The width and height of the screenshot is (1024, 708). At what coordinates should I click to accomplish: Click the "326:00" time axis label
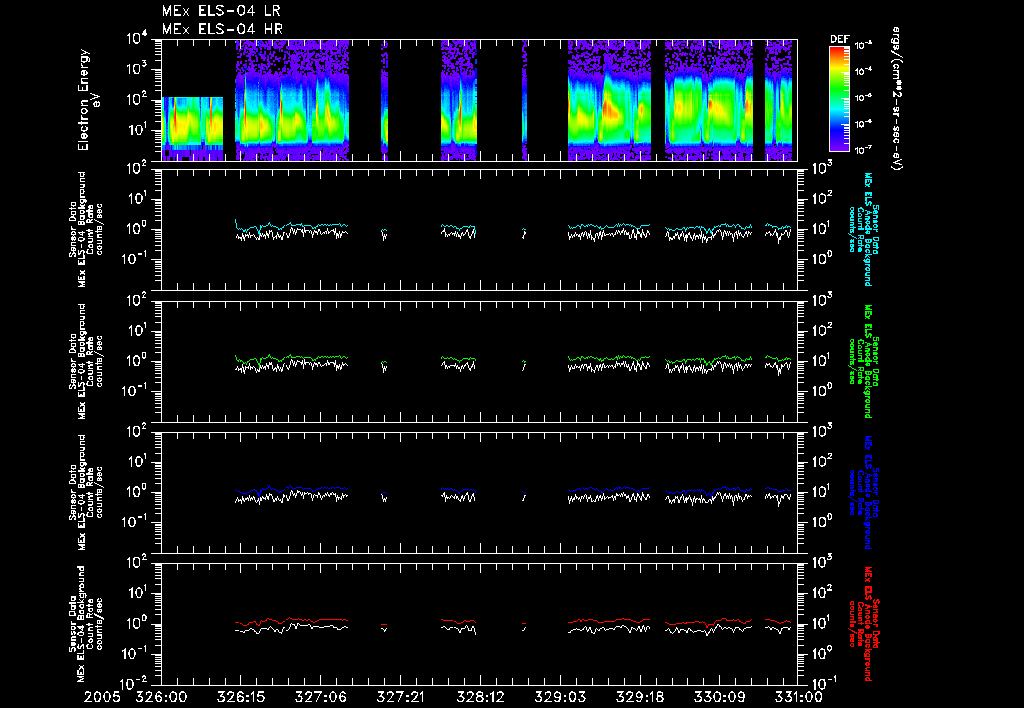[x=162, y=697]
